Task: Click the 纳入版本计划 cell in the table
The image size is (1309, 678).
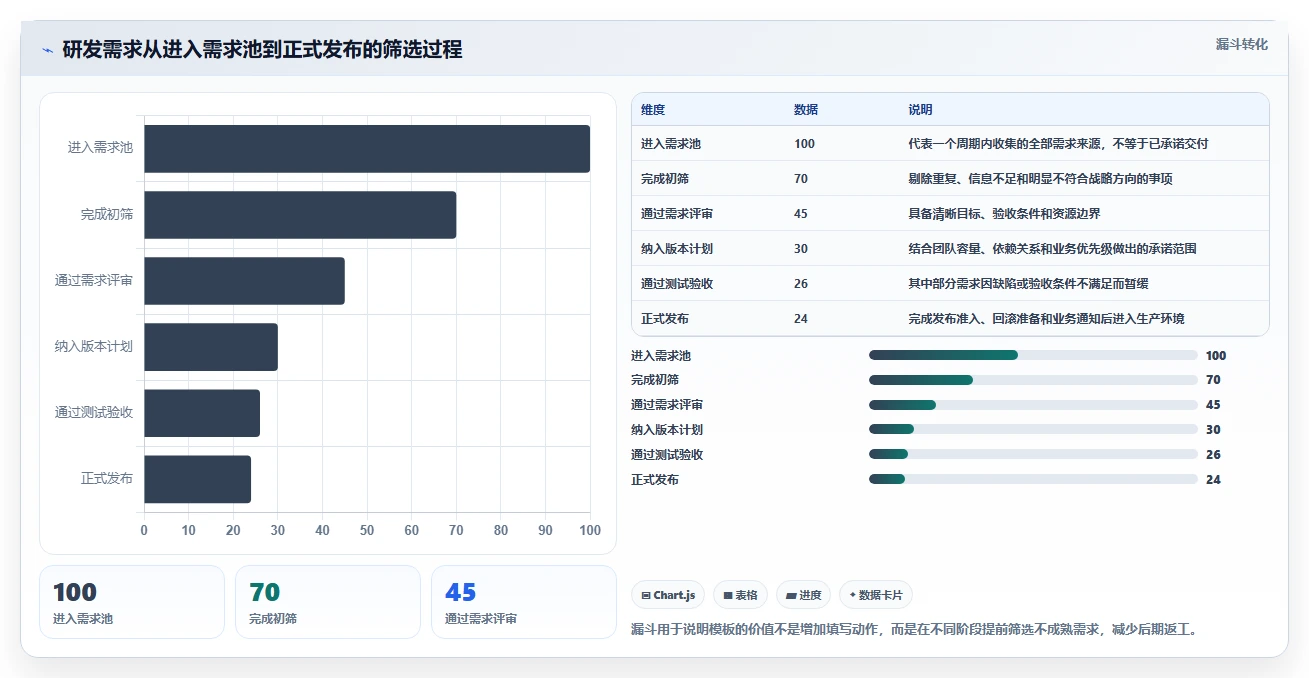Action: point(677,249)
